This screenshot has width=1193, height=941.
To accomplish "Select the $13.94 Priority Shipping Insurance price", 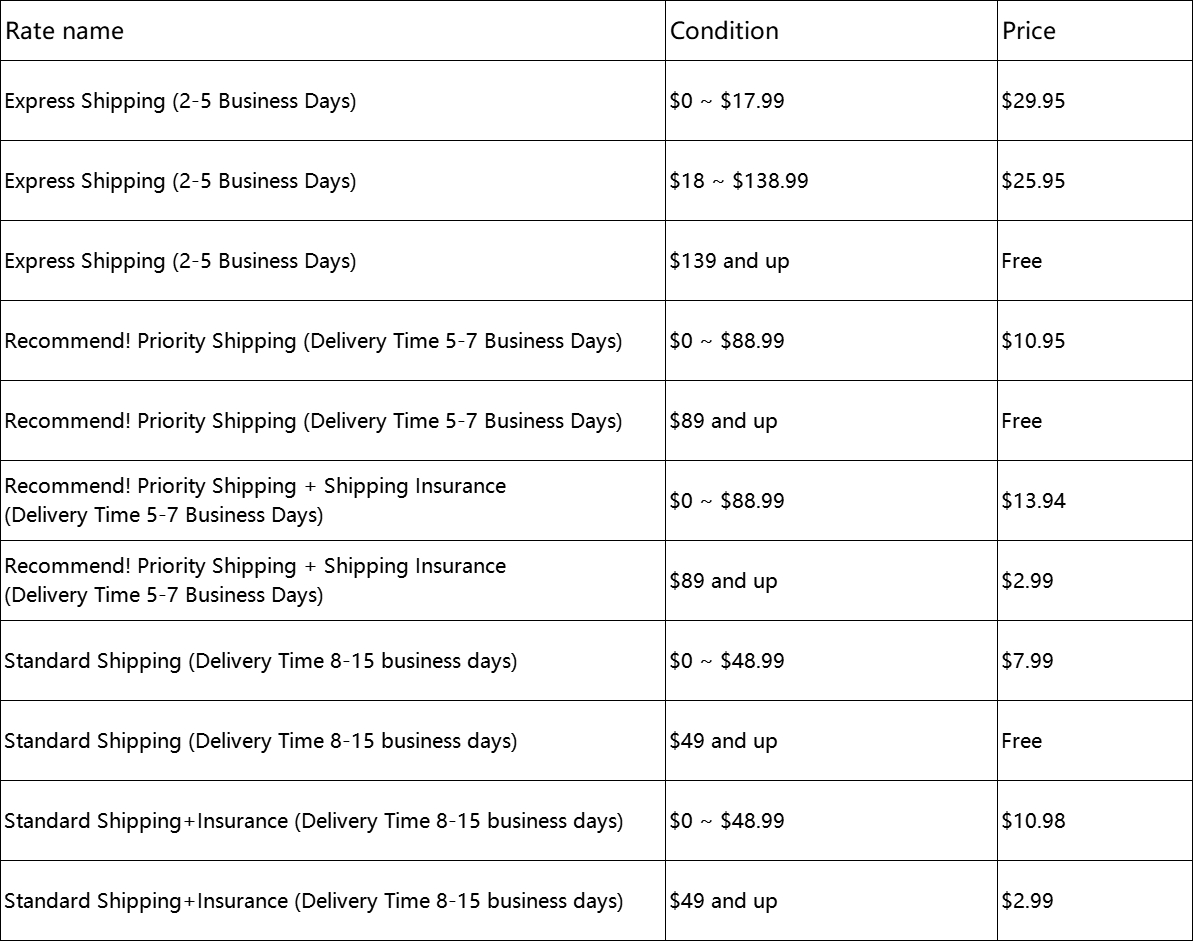I will coord(1033,501).
